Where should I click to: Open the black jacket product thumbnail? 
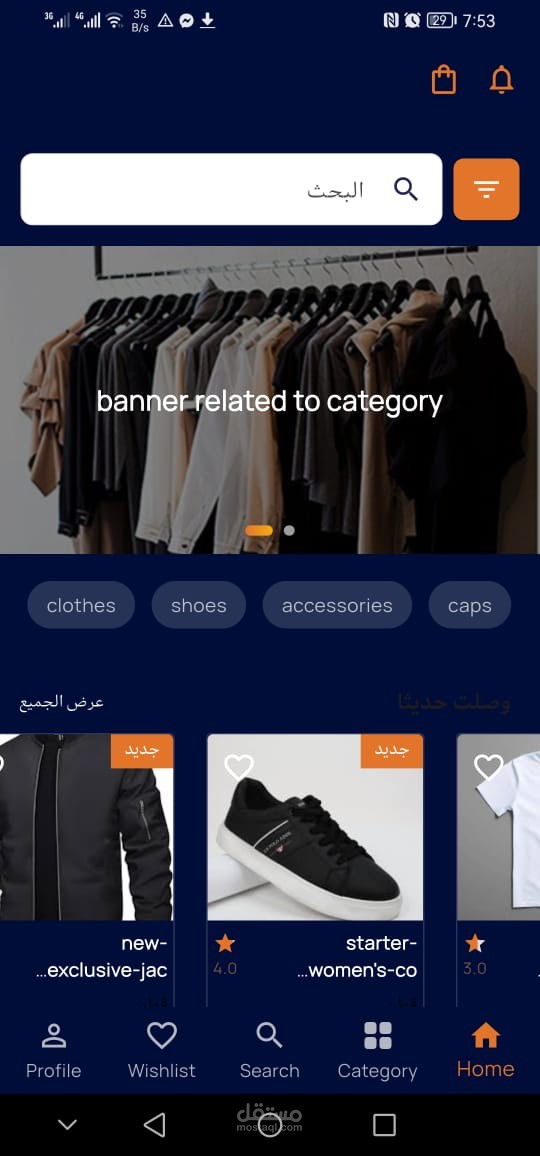86,827
